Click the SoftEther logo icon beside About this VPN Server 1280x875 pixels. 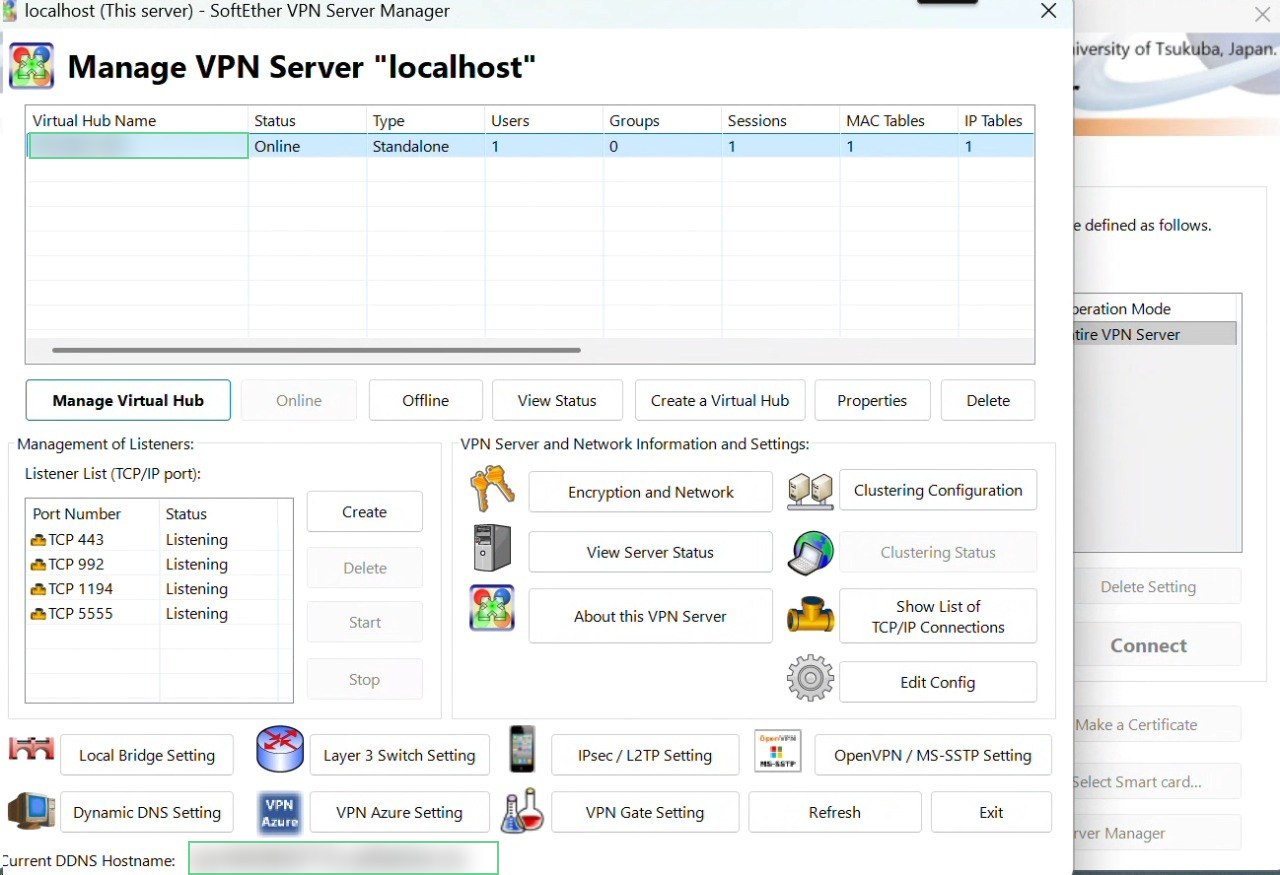tap(492, 608)
